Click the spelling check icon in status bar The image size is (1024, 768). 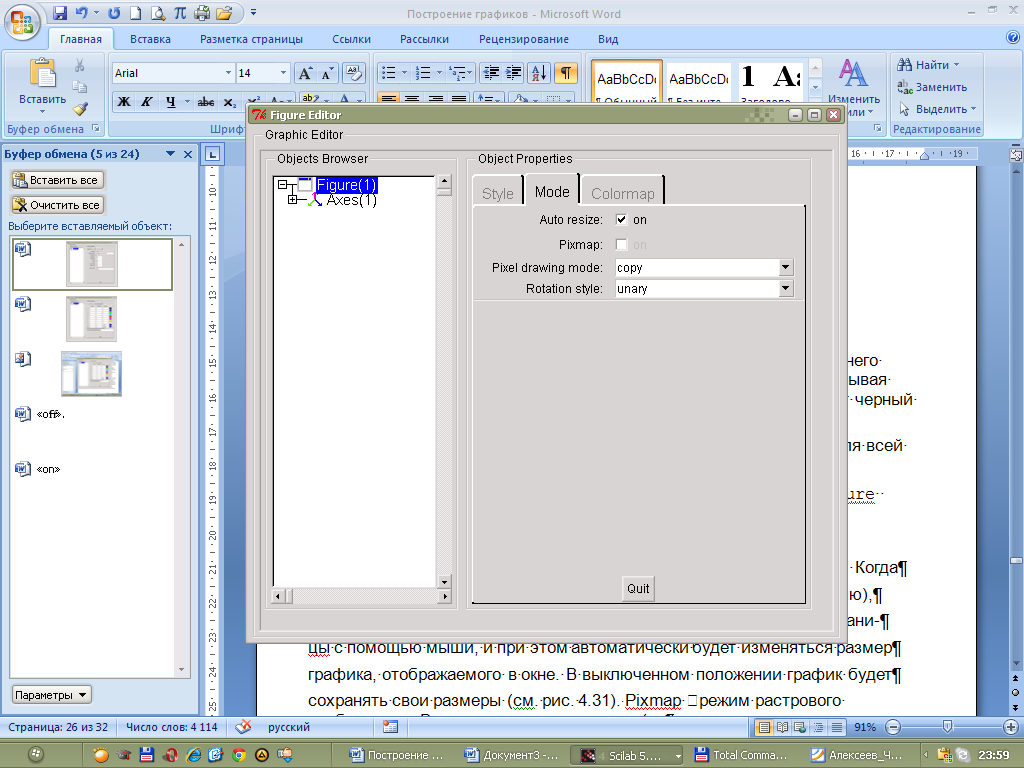pos(243,726)
